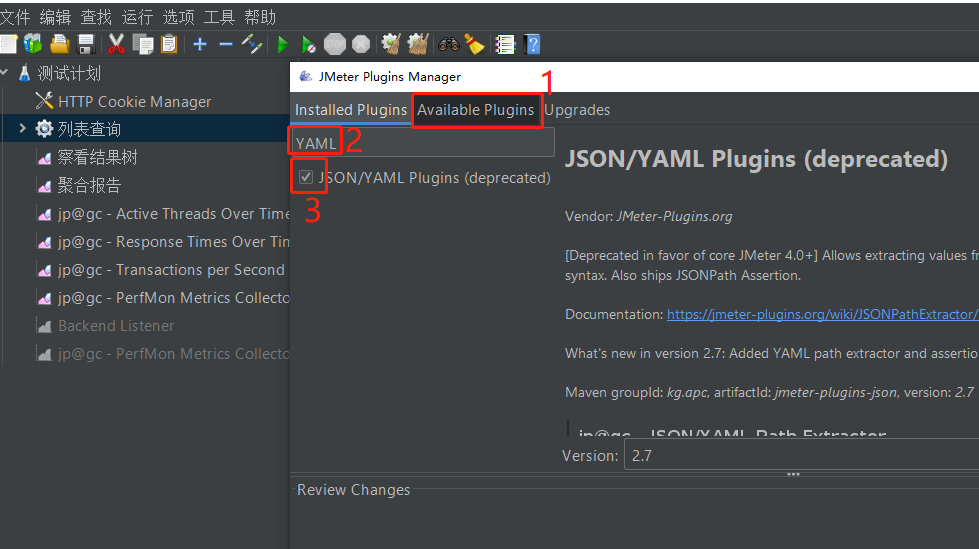Image resolution: width=979 pixels, height=549 pixels.
Task: Click the Paste clipboard icon
Action: (x=169, y=44)
